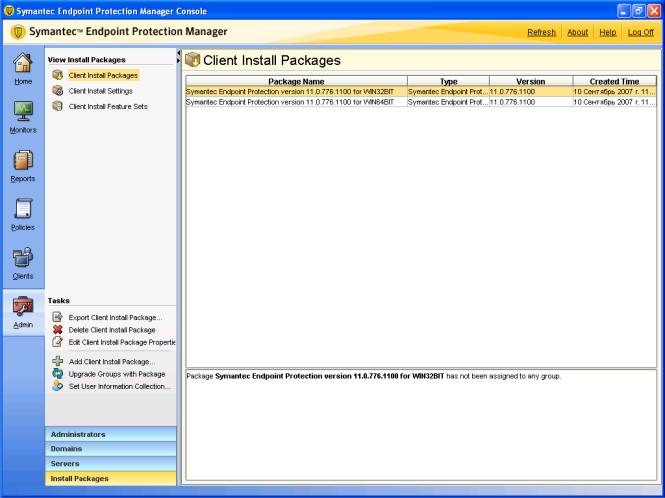Image resolution: width=665 pixels, height=498 pixels.
Task: Click the Export Client Install Package icon
Action: click(57, 317)
